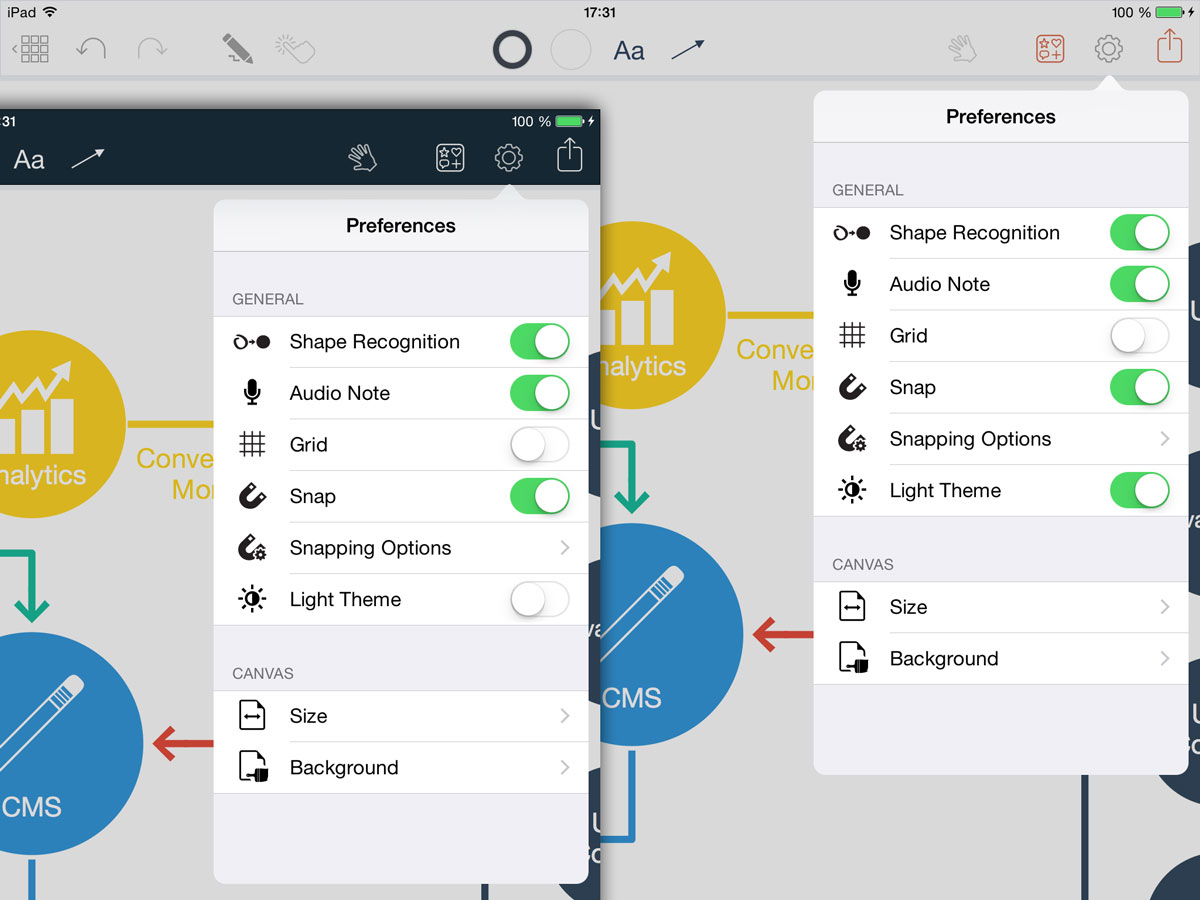This screenshot has height=900, width=1200.
Task: Expand canvas Size chevron in right panel
Action: click(x=1165, y=607)
